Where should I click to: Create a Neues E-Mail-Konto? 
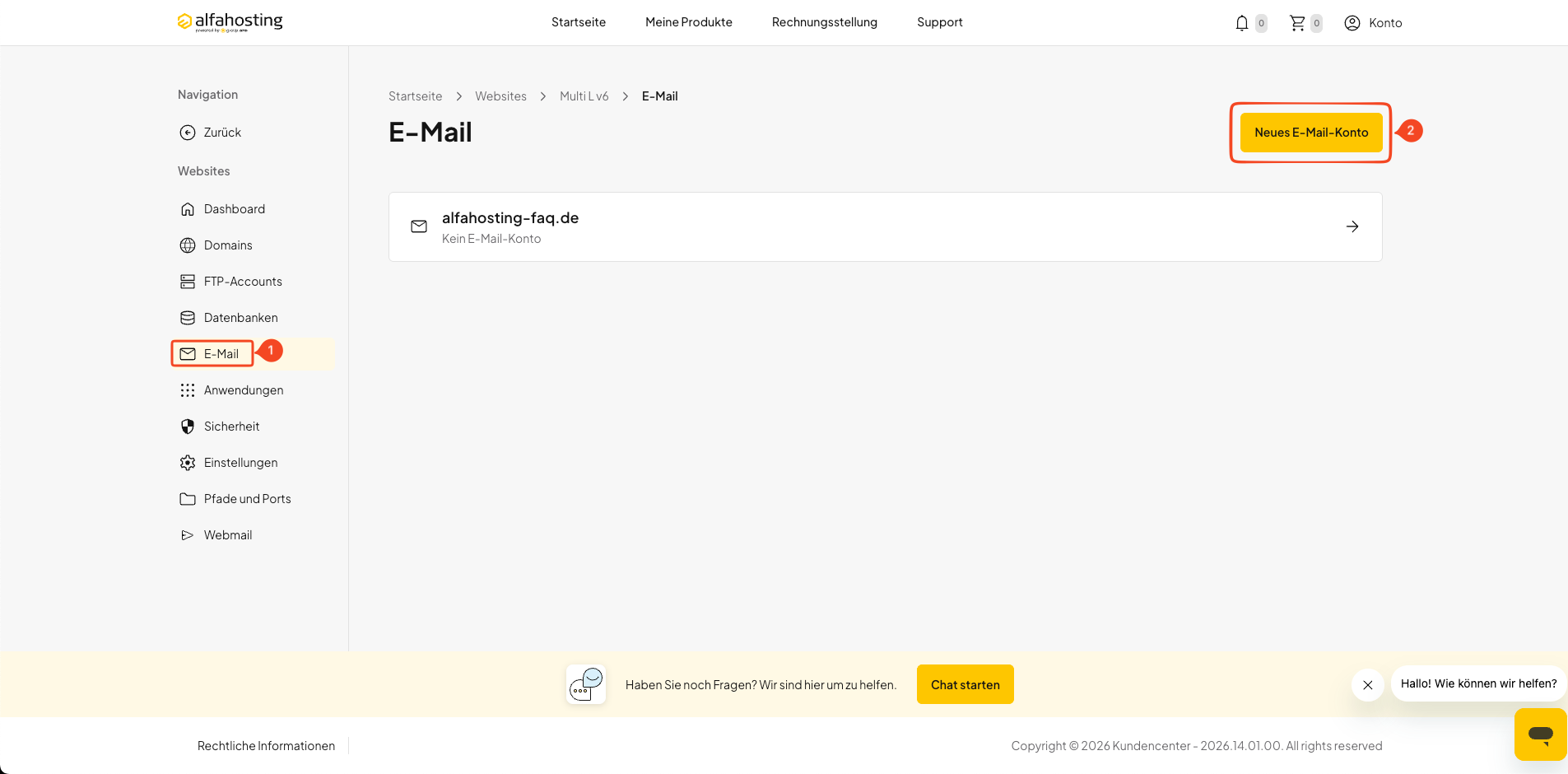pyautogui.click(x=1311, y=133)
